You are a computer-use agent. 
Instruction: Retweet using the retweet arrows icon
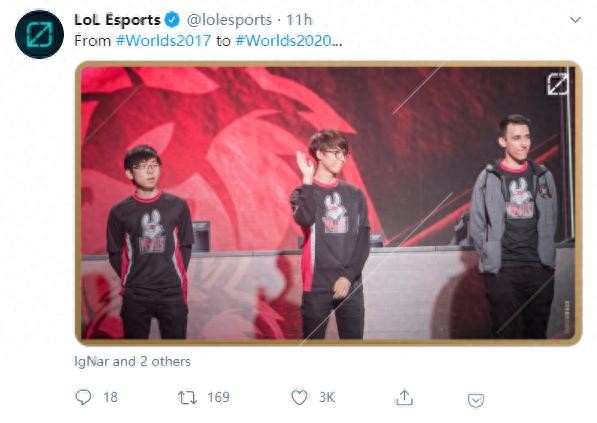pyautogui.click(x=187, y=397)
